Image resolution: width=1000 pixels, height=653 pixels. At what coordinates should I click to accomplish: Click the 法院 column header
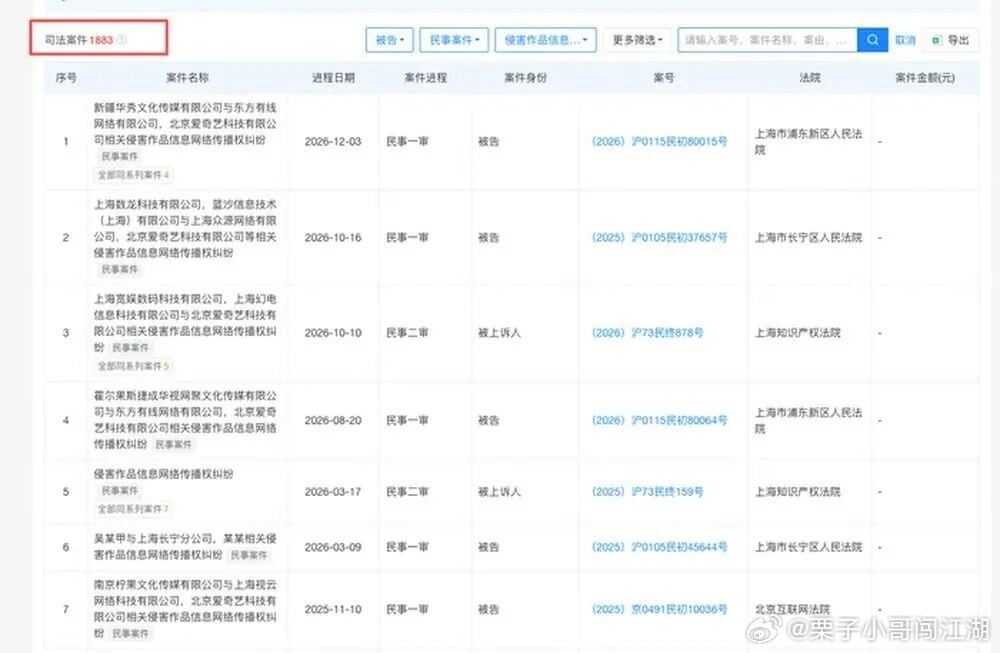click(x=809, y=78)
